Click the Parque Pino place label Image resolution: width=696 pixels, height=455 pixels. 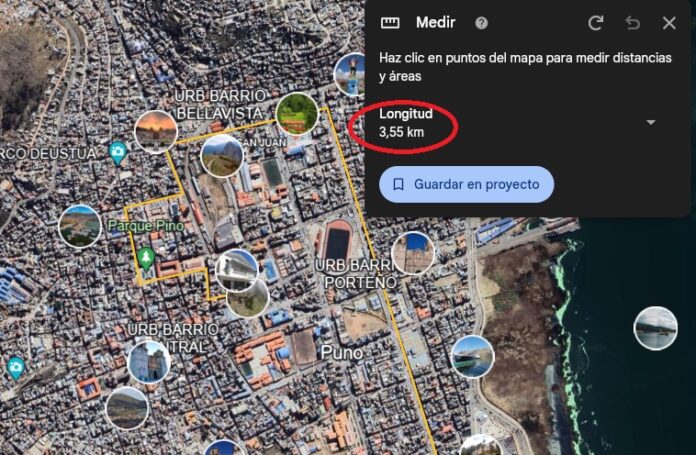[x=146, y=226]
